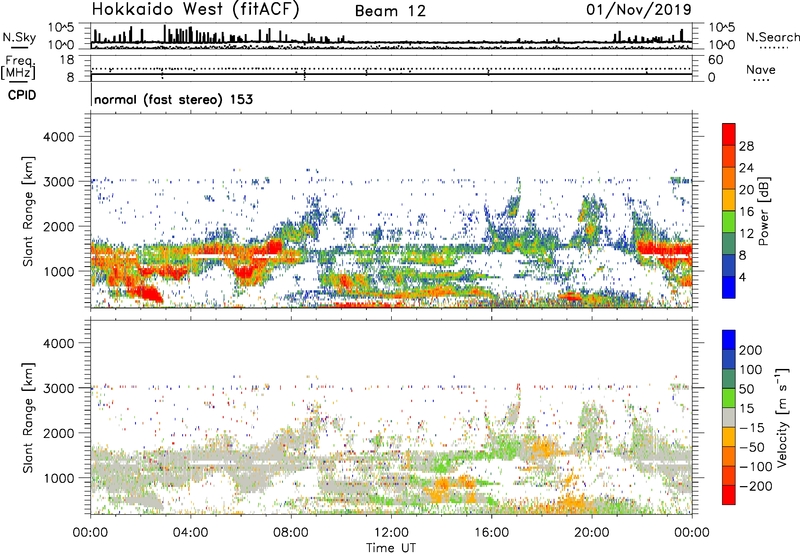This screenshot has width=800, height=554.
Task: Click the 'Hokkaido West (fitACF)' plot title
Action: pos(196,10)
